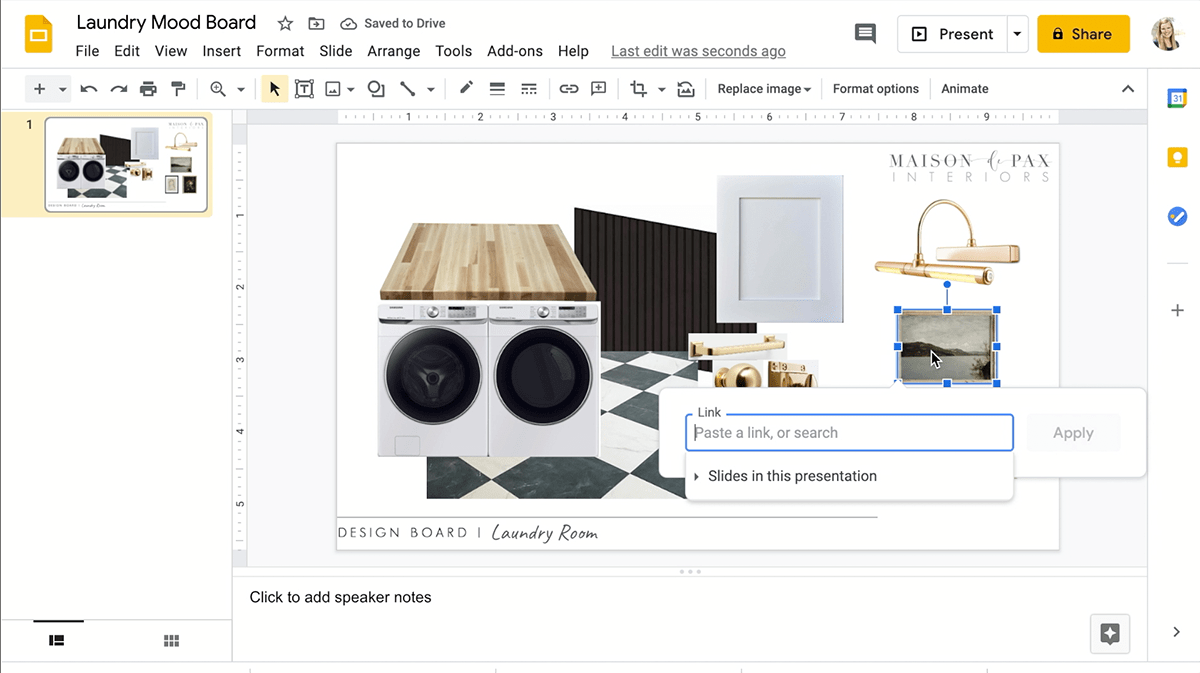The width and height of the screenshot is (1200, 673).
Task: Open the Insert menu
Action: coord(221,51)
